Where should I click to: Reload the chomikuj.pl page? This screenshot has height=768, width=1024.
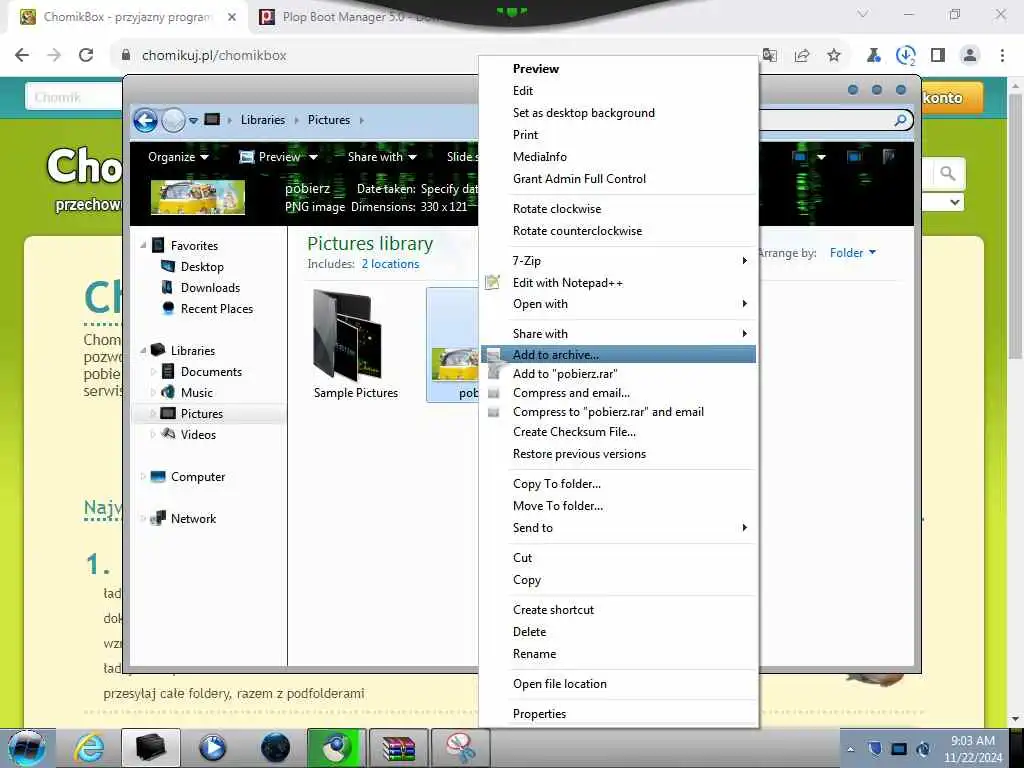click(86, 56)
